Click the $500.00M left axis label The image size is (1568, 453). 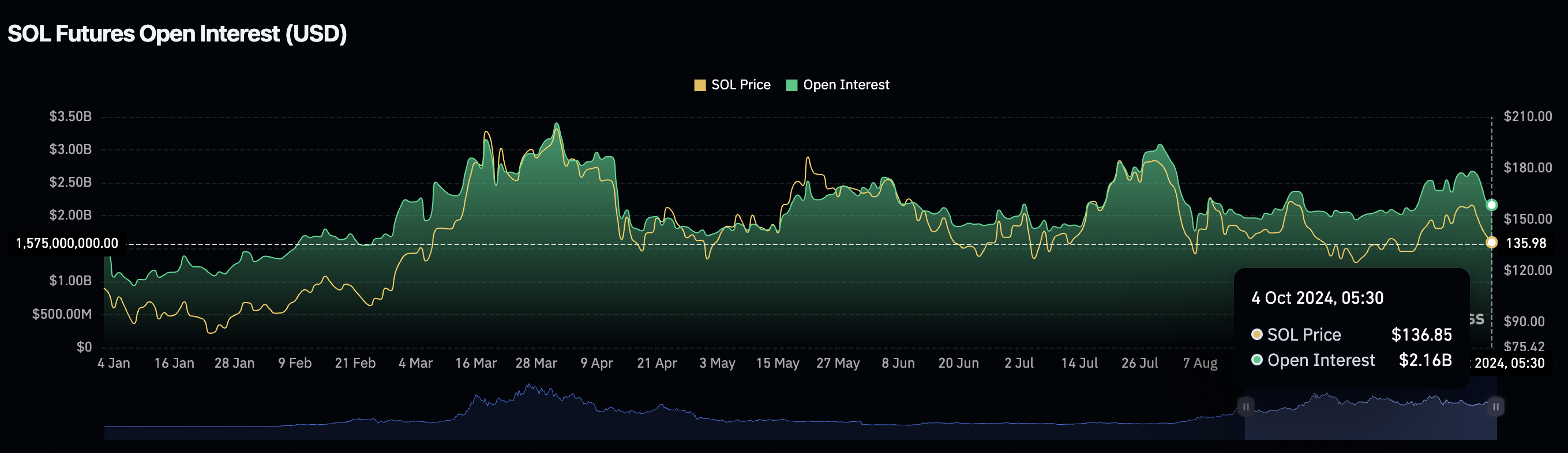(x=62, y=314)
